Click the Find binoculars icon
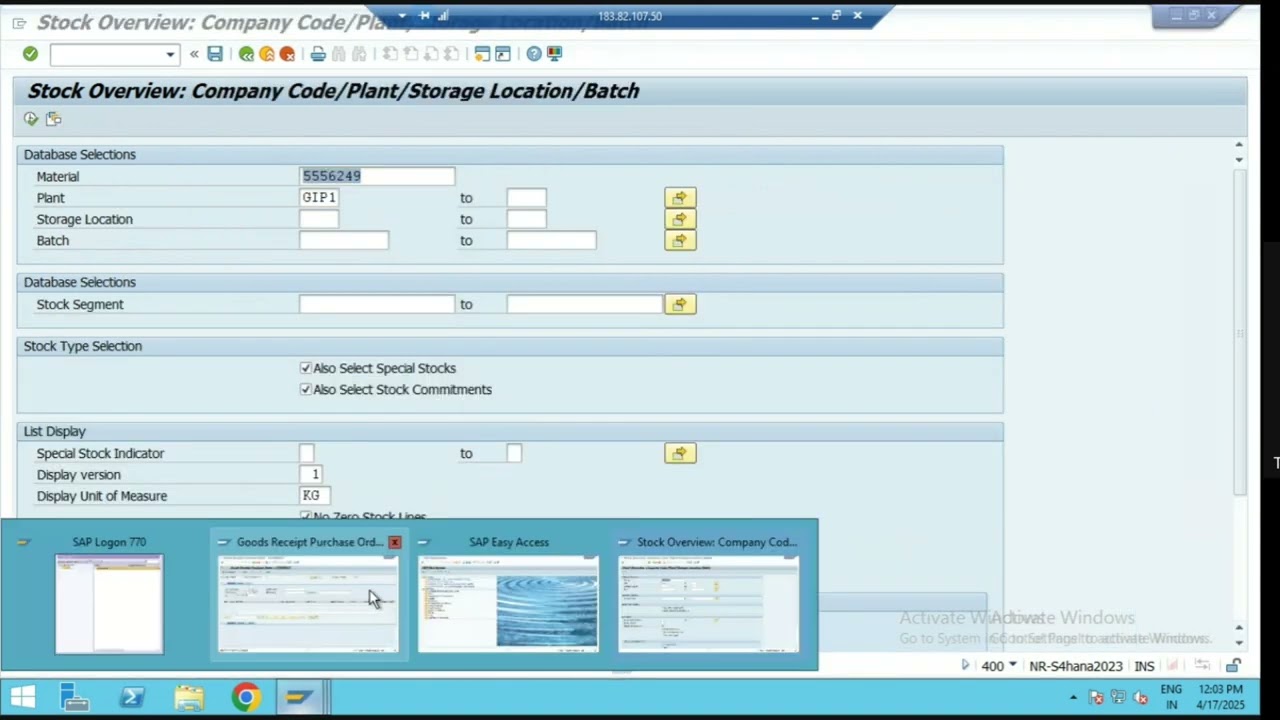1280x720 pixels. [339, 54]
